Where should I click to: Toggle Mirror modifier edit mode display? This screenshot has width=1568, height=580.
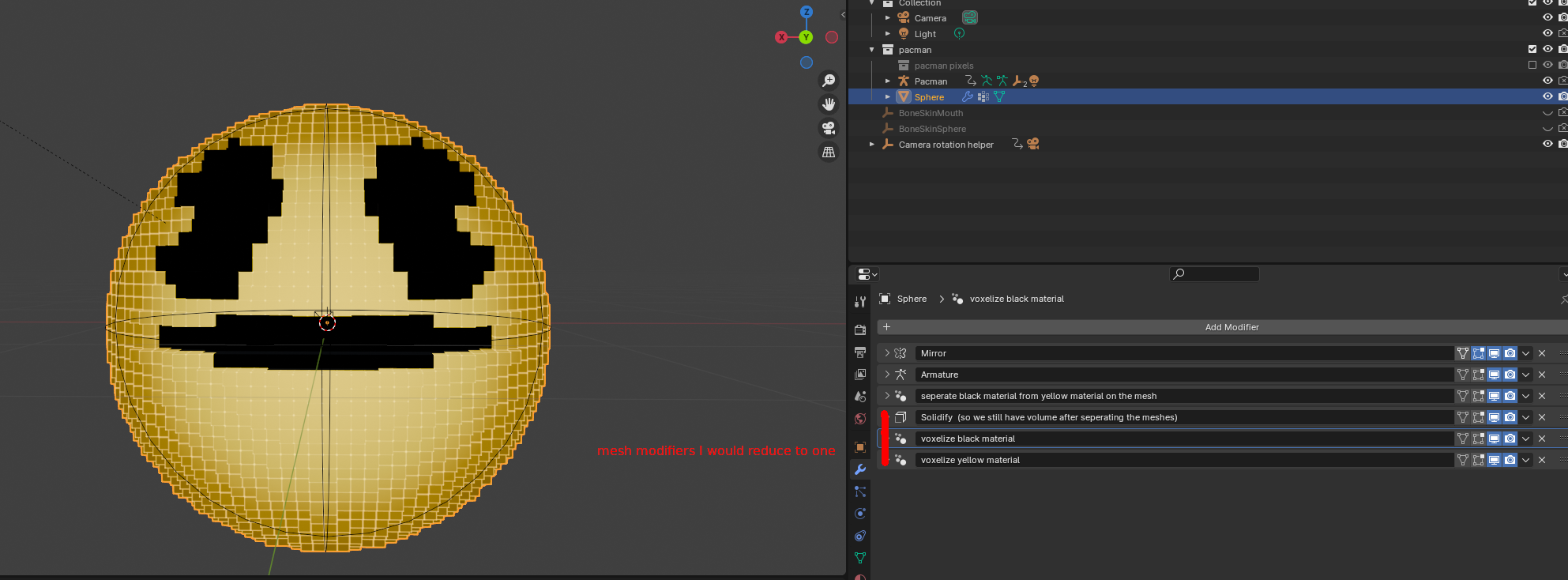pyautogui.click(x=1479, y=353)
